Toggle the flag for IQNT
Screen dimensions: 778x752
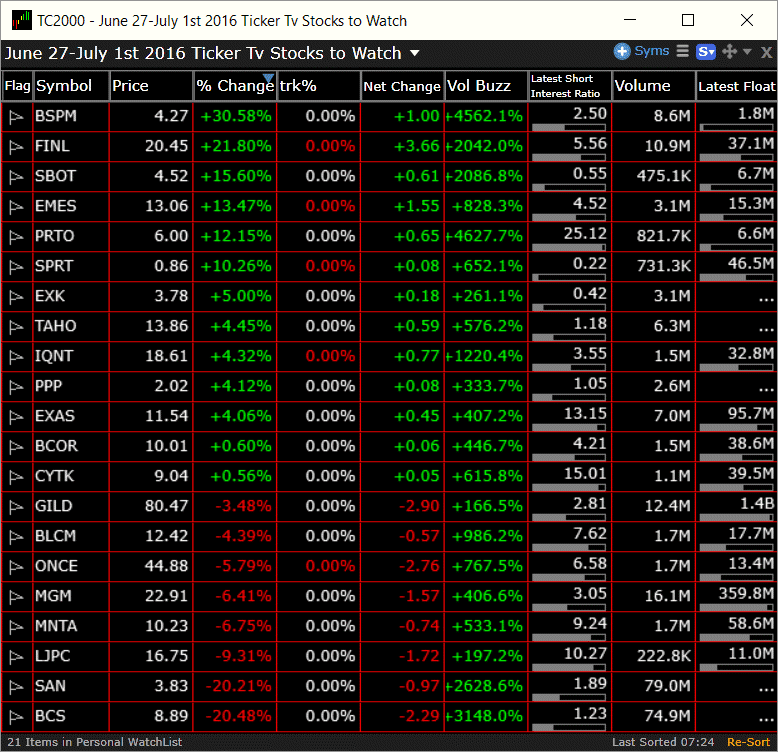16,357
